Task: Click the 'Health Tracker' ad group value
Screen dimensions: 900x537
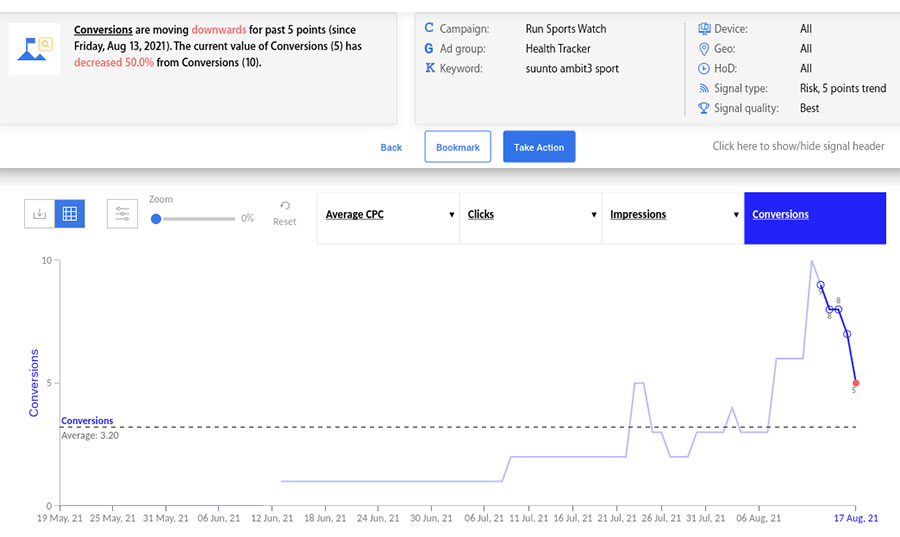Action: point(558,49)
